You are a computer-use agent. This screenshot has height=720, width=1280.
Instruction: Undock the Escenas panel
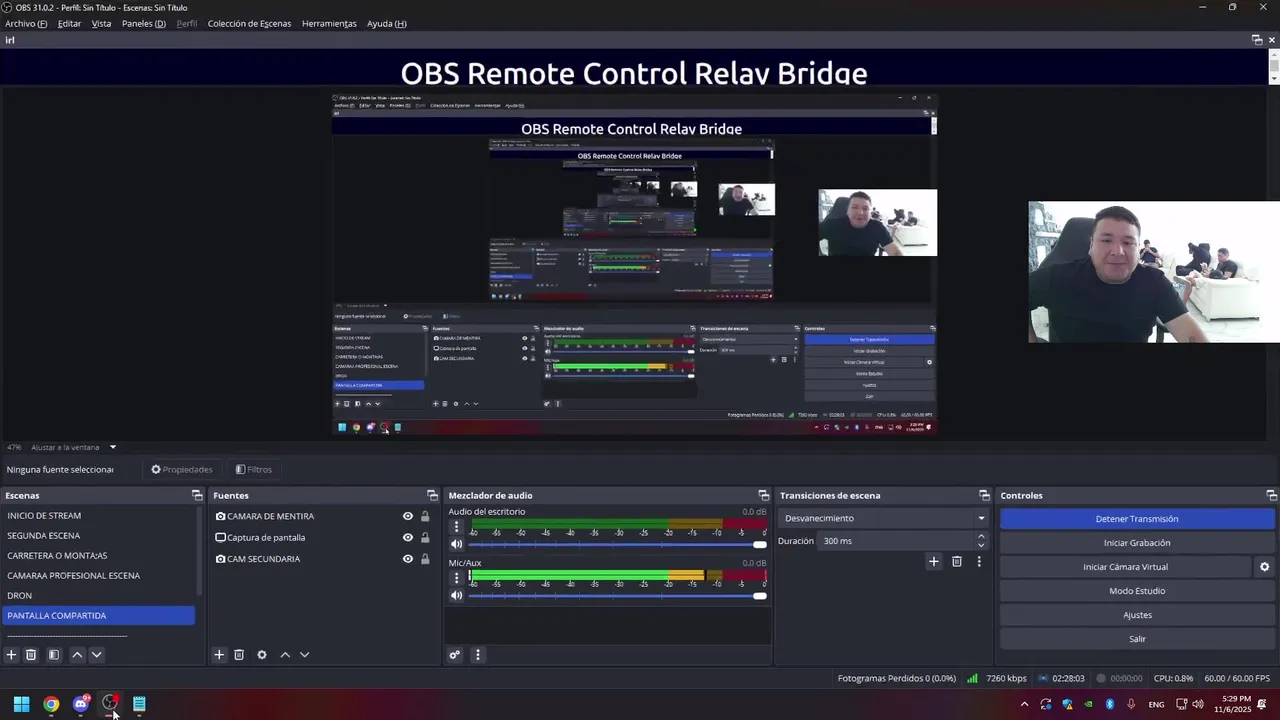[197, 496]
